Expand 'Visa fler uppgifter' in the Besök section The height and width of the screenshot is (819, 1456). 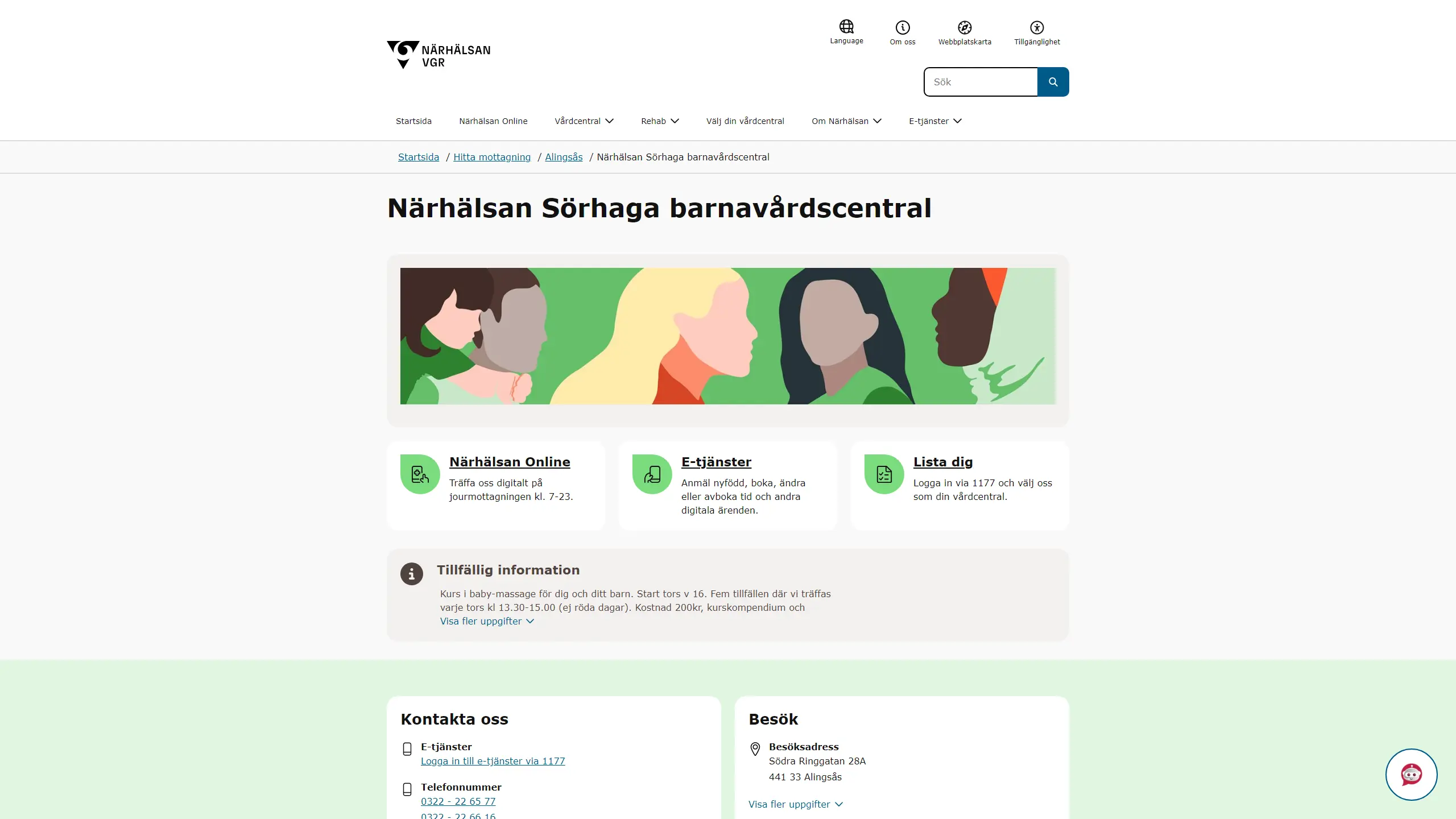pyautogui.click(x=795, y=804)
